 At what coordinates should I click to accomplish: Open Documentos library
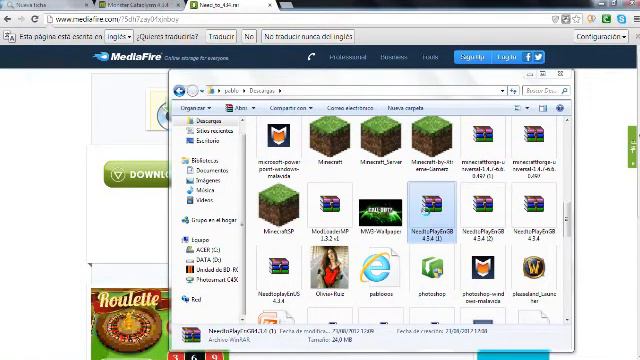point(212,170)
